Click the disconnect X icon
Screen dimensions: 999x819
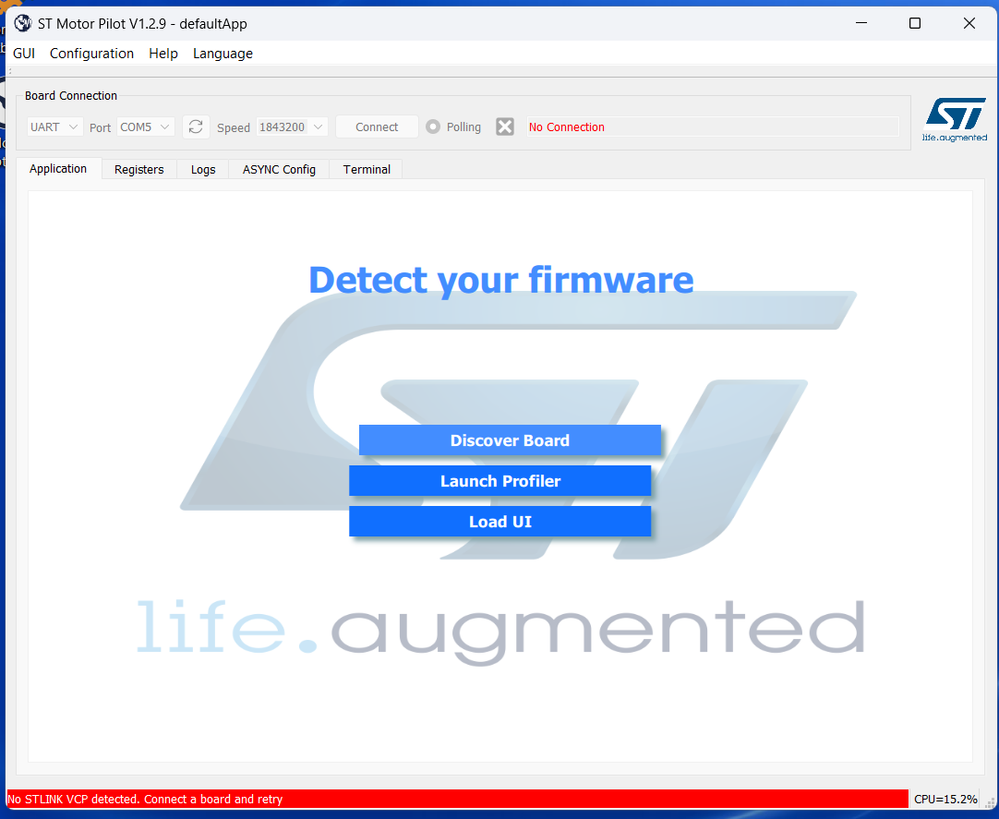point(505,127)
